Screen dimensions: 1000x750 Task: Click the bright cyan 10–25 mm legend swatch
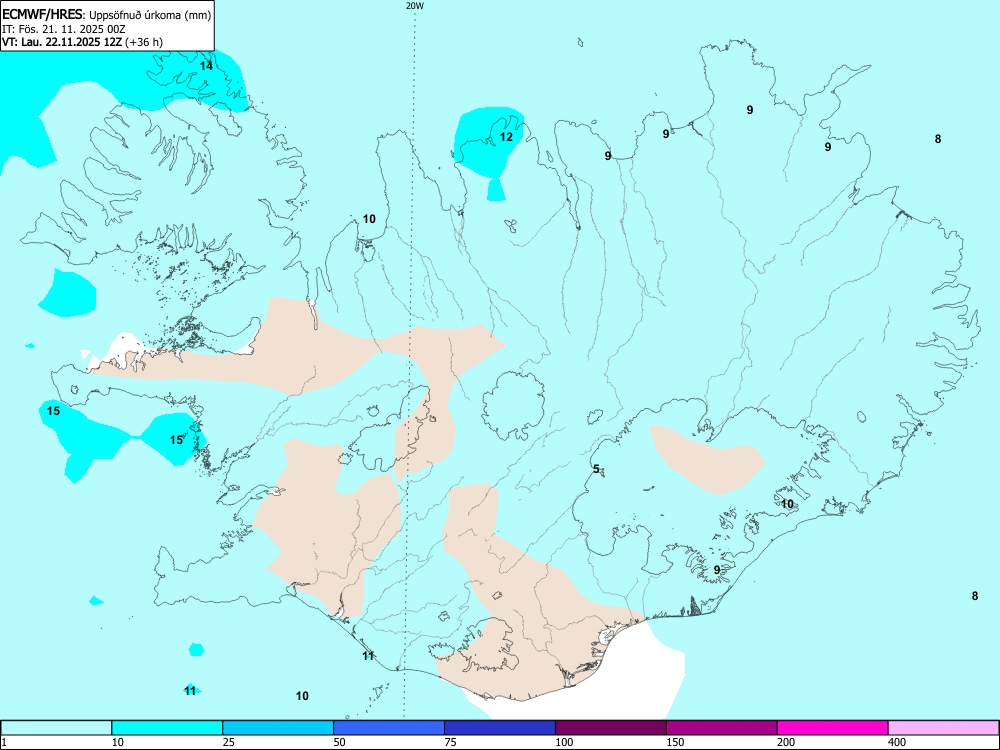pos(167,728)
